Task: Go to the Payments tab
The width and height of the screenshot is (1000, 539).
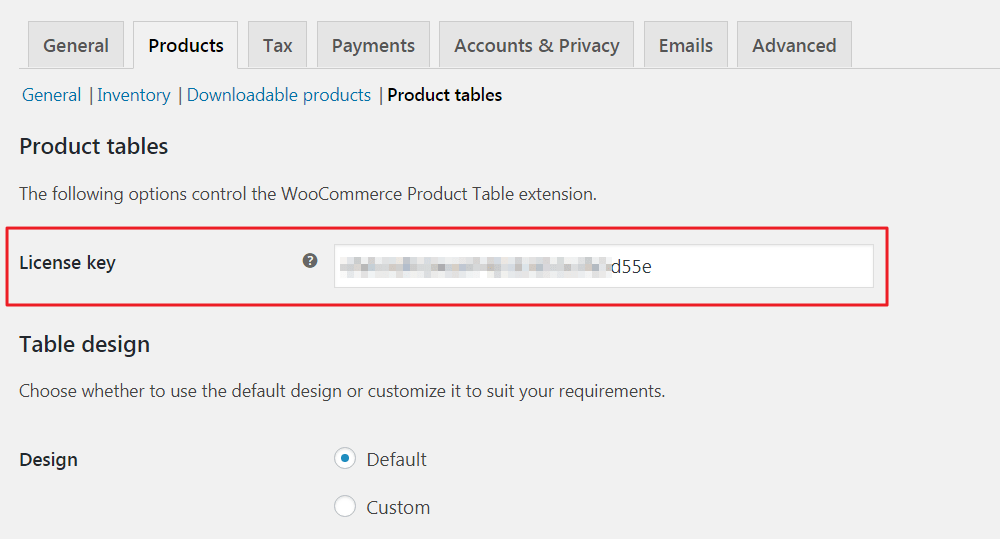Action: 373,46
